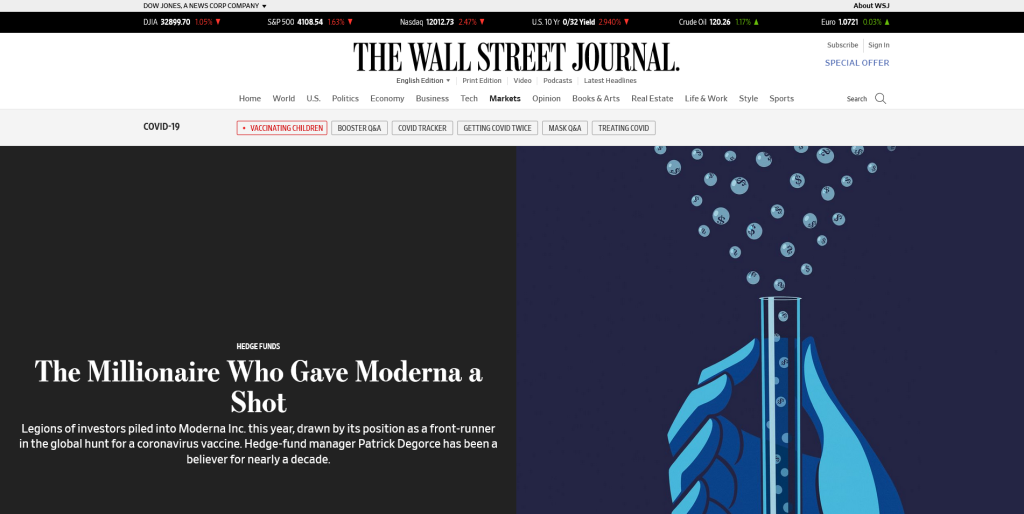Click the Vaccinating Children button
The height and width of the screenshot is (514, 1024).
(x=282, y=128)
